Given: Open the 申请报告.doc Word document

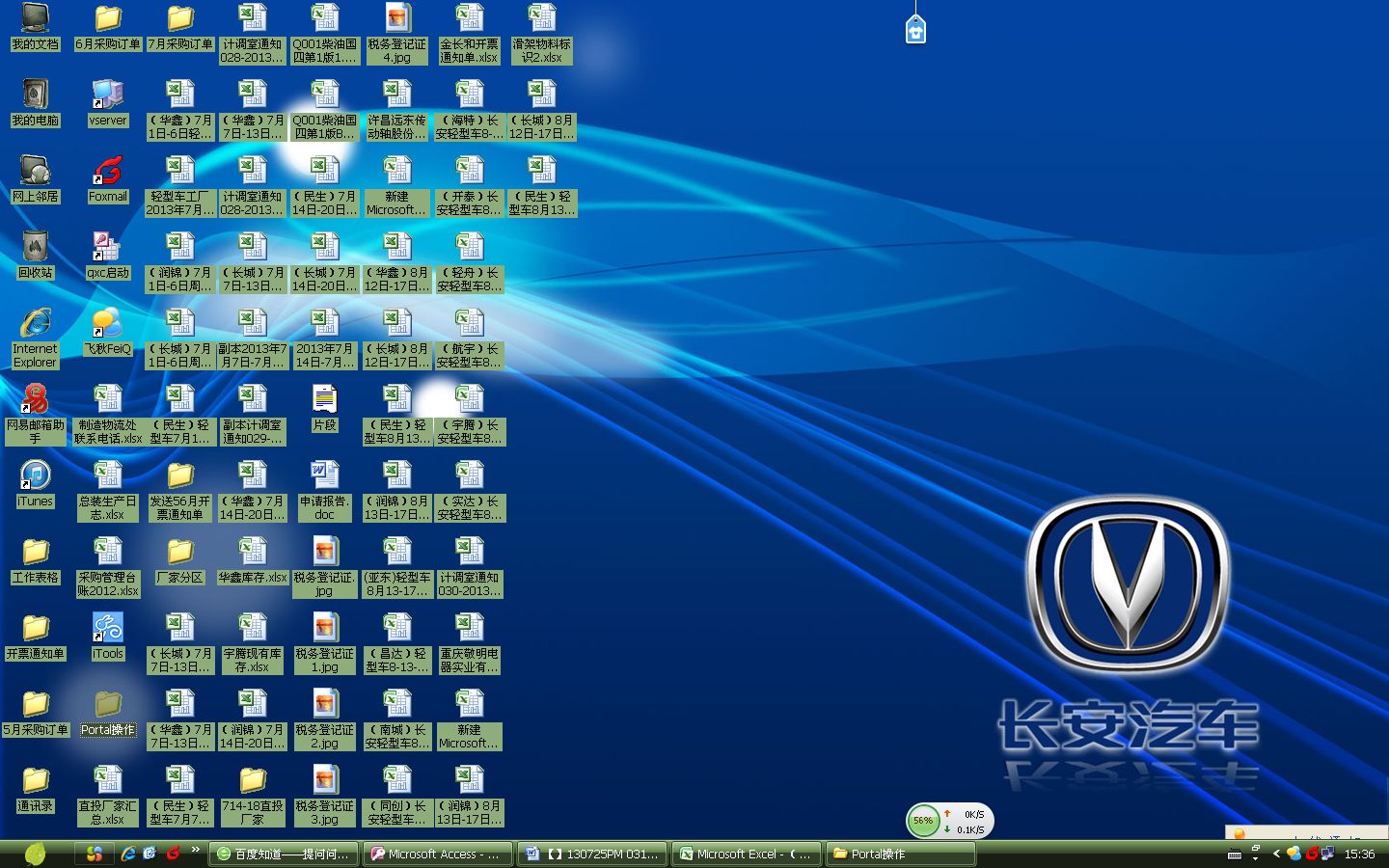Looking at the screenshot, I should pyautogui.click(x=324, y=478).
